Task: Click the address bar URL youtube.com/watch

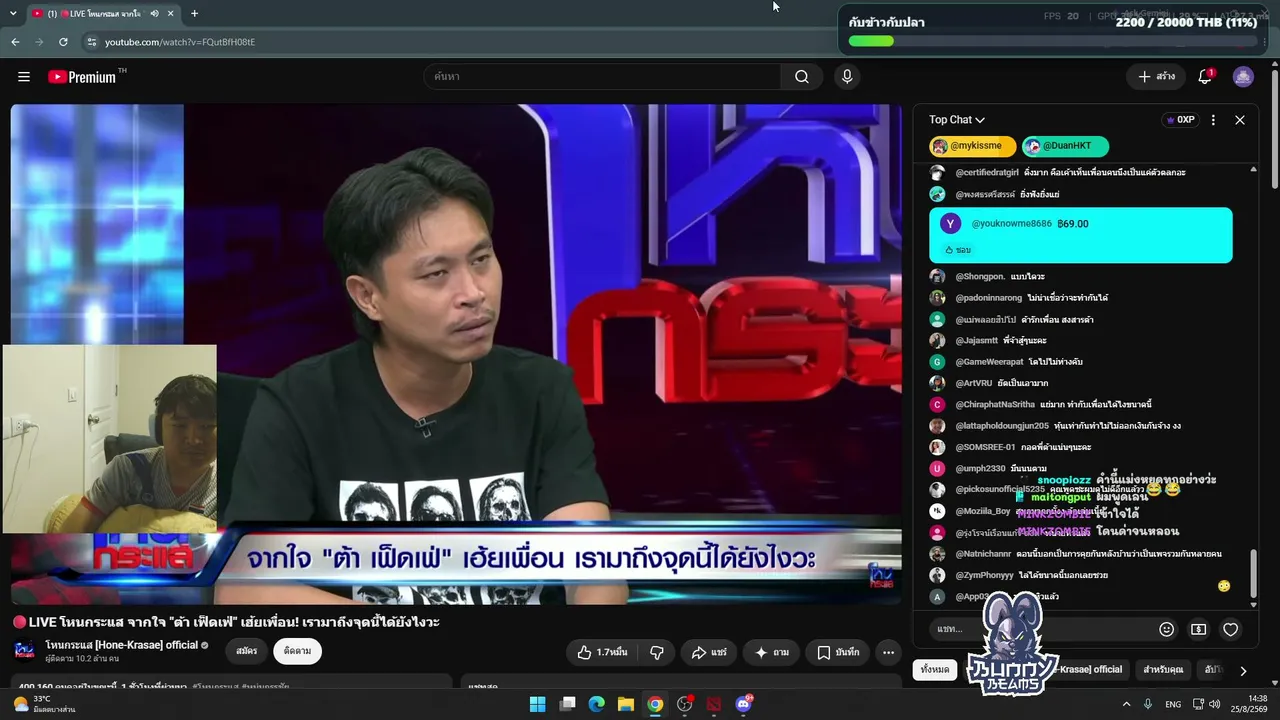Action: (180, 42)
